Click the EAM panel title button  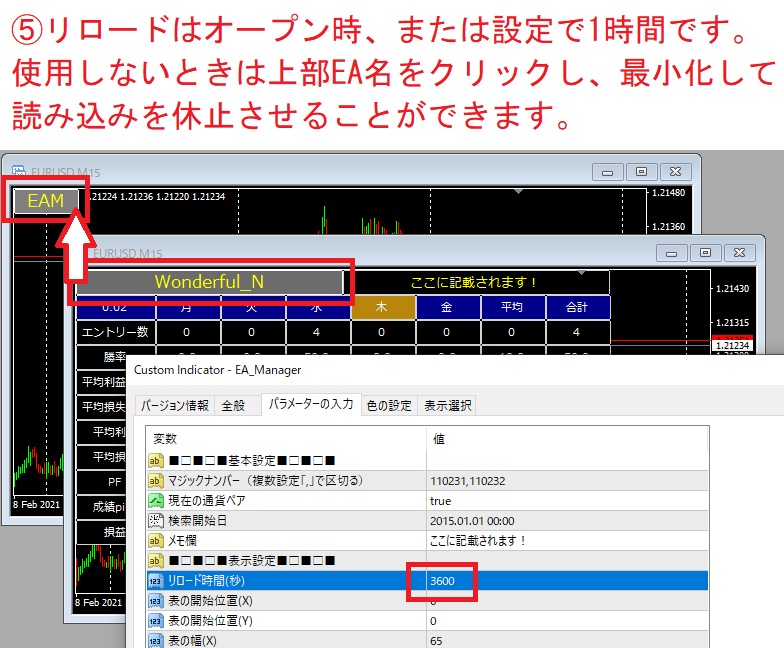click(46, 201)
